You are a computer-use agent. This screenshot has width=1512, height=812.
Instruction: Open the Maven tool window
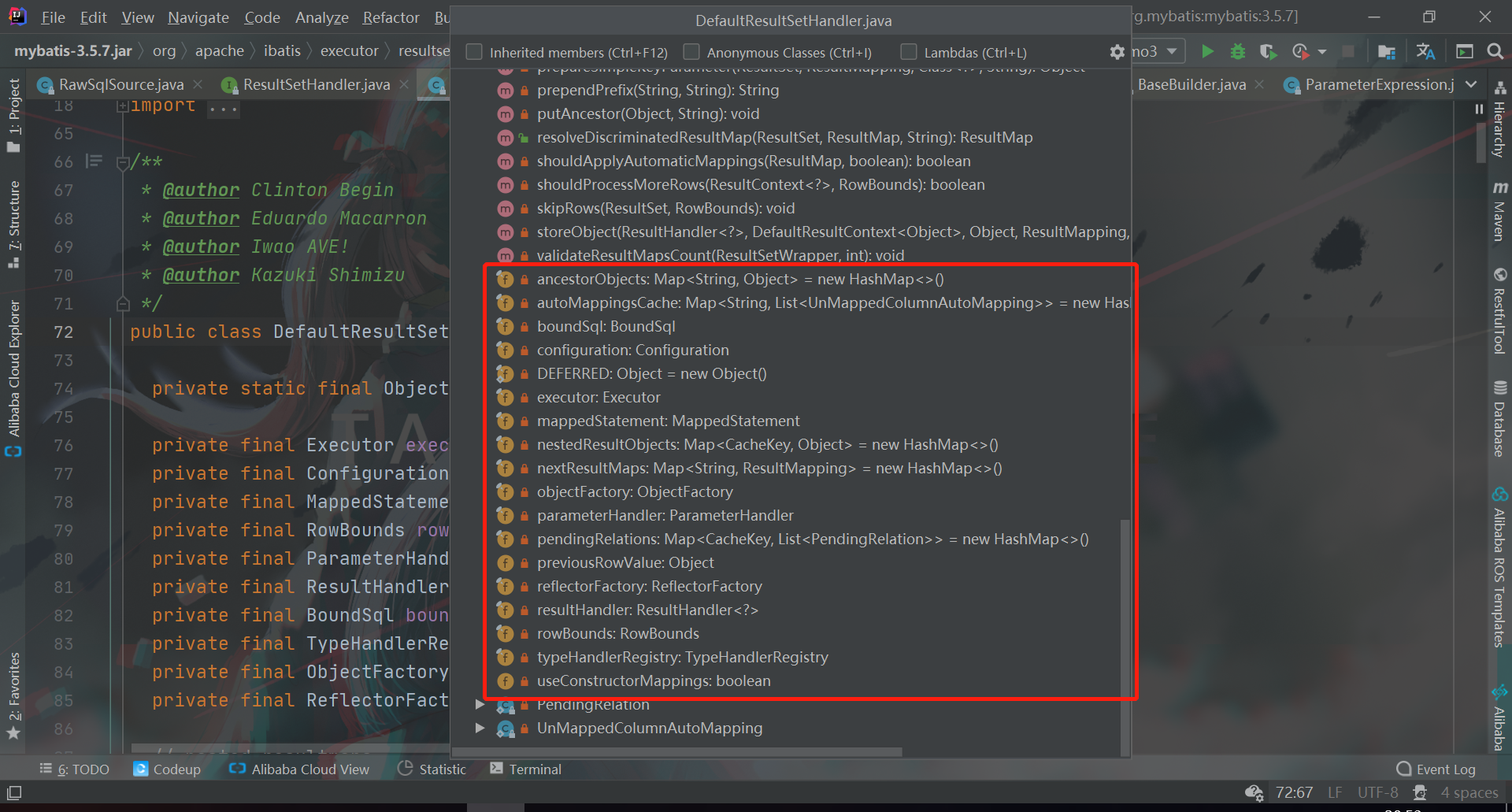pos(1499,211)
